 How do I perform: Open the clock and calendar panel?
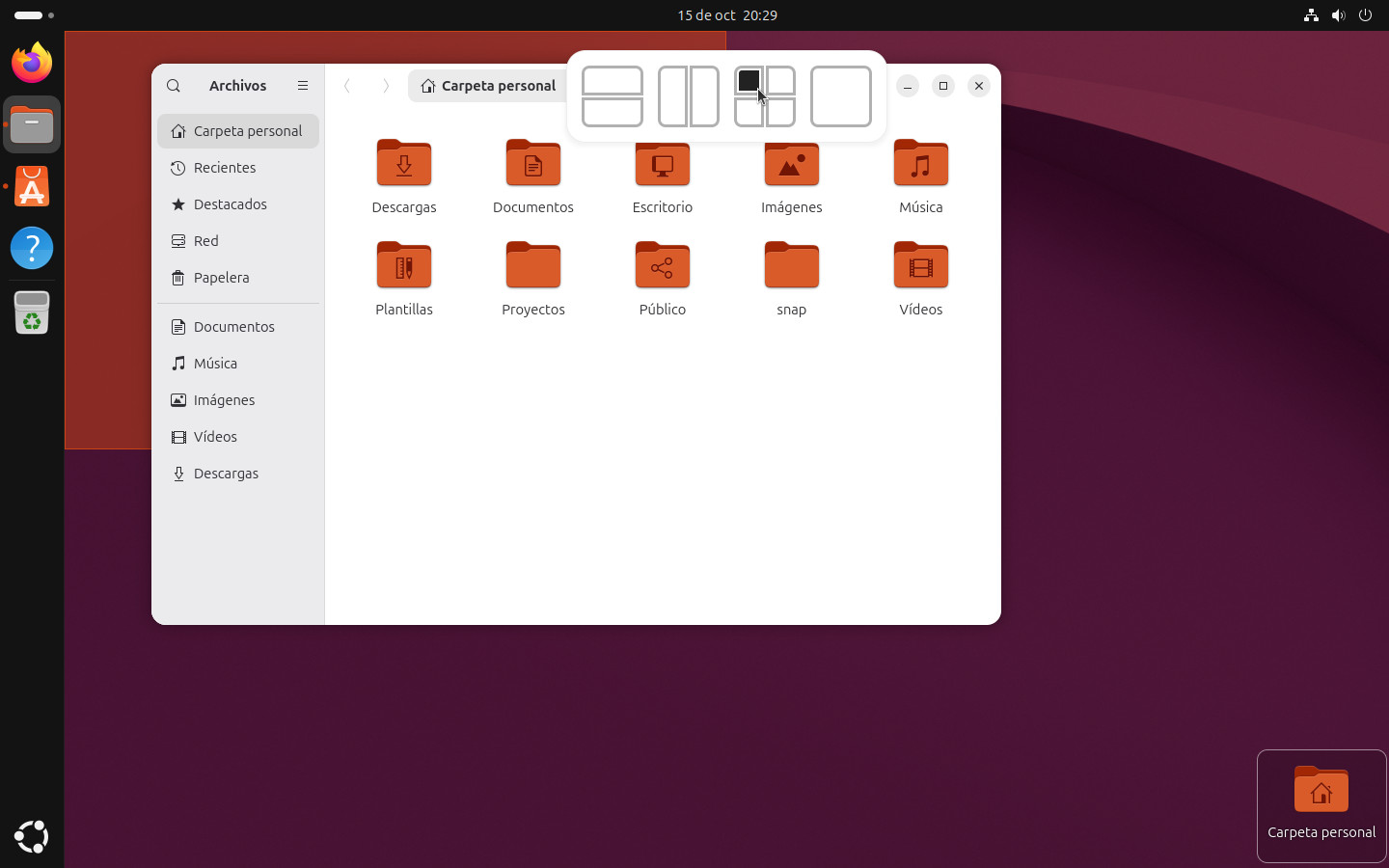727,15
